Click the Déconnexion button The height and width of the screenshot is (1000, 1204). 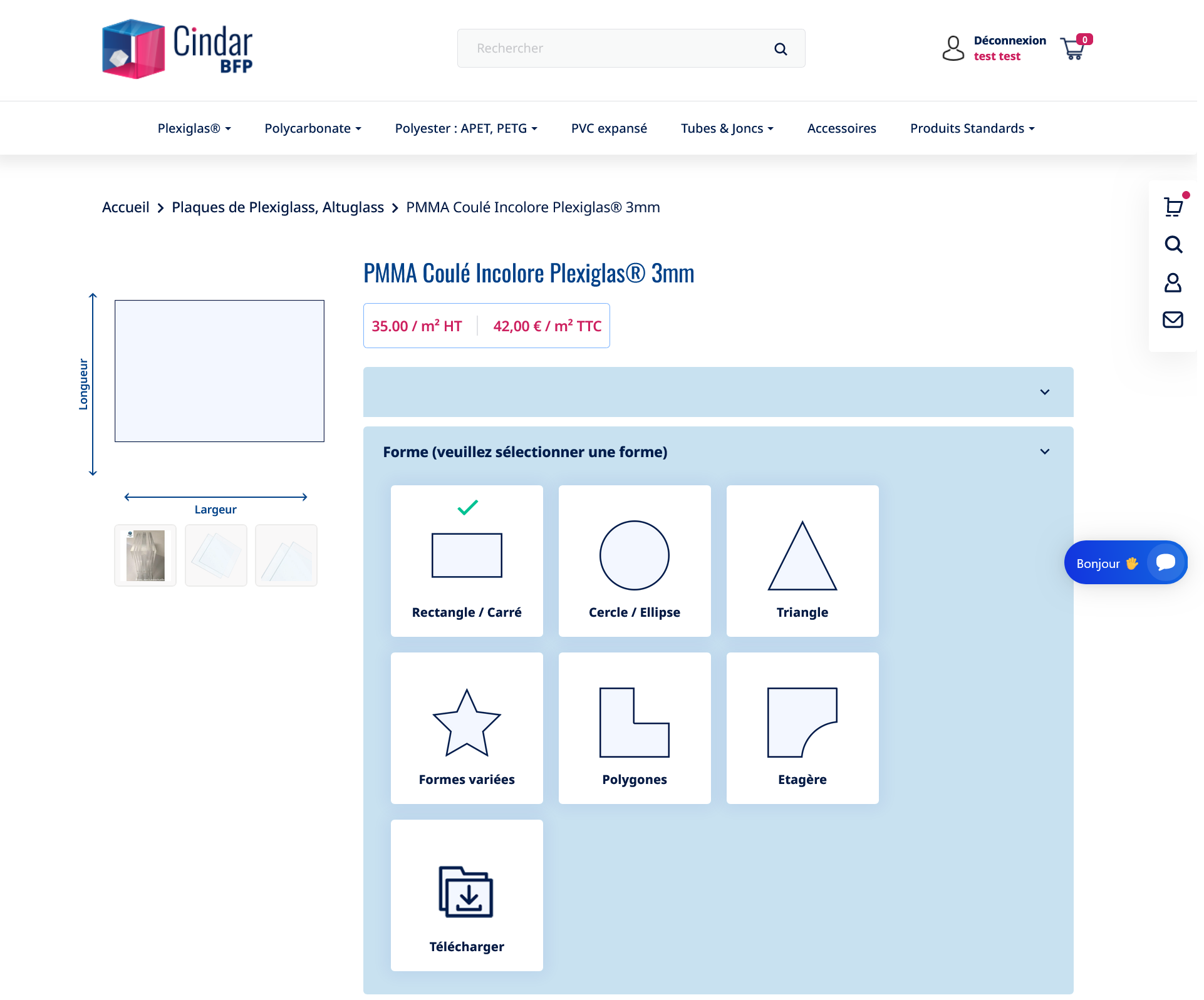pos(1007,40)
